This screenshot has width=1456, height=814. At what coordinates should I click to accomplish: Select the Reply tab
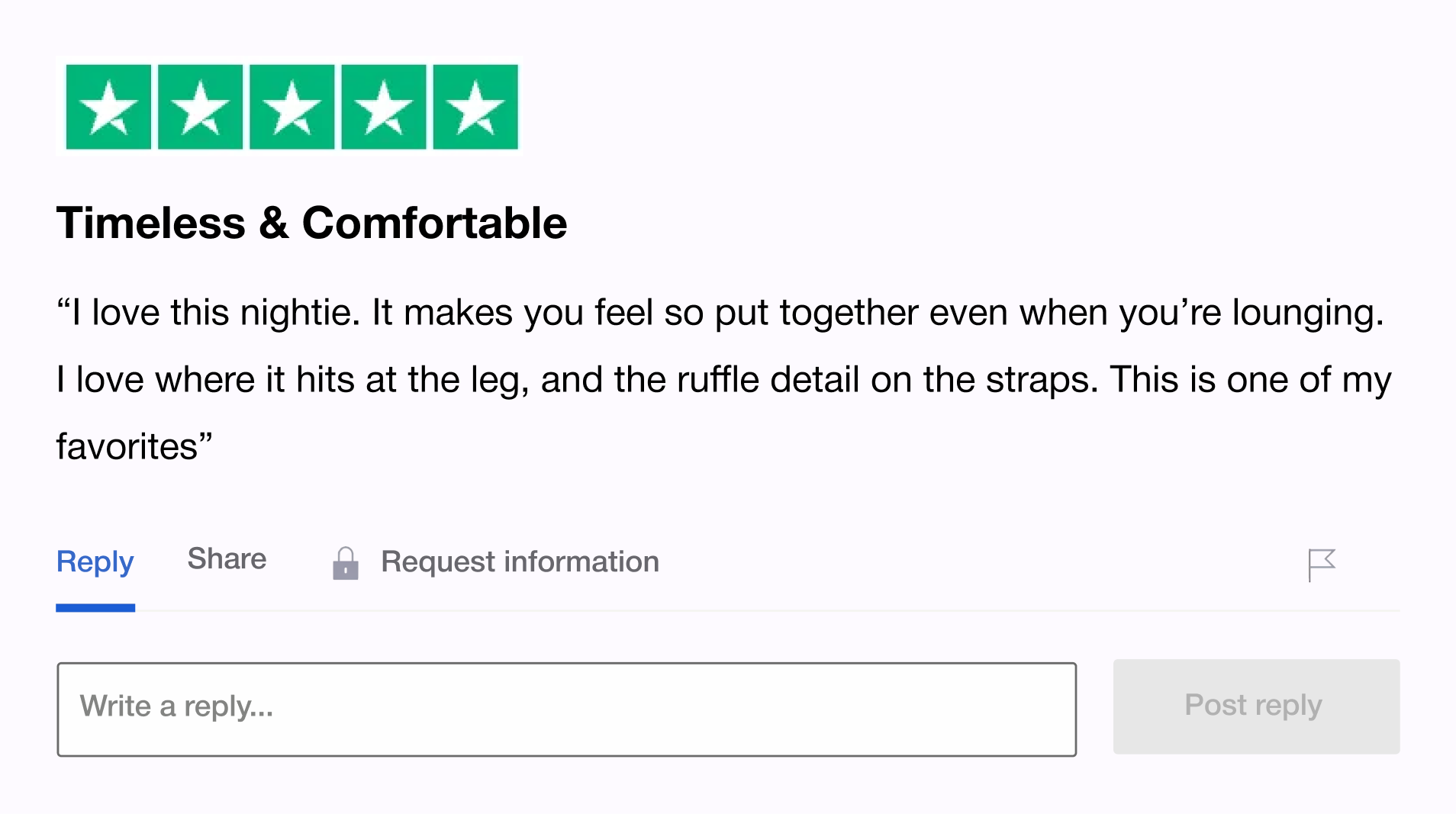(x=95, y=562)
